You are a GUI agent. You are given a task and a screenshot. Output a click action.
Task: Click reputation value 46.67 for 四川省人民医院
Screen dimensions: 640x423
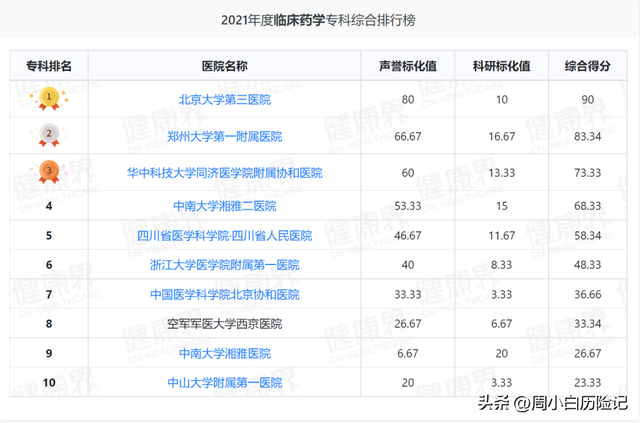[x=408, y=236]
